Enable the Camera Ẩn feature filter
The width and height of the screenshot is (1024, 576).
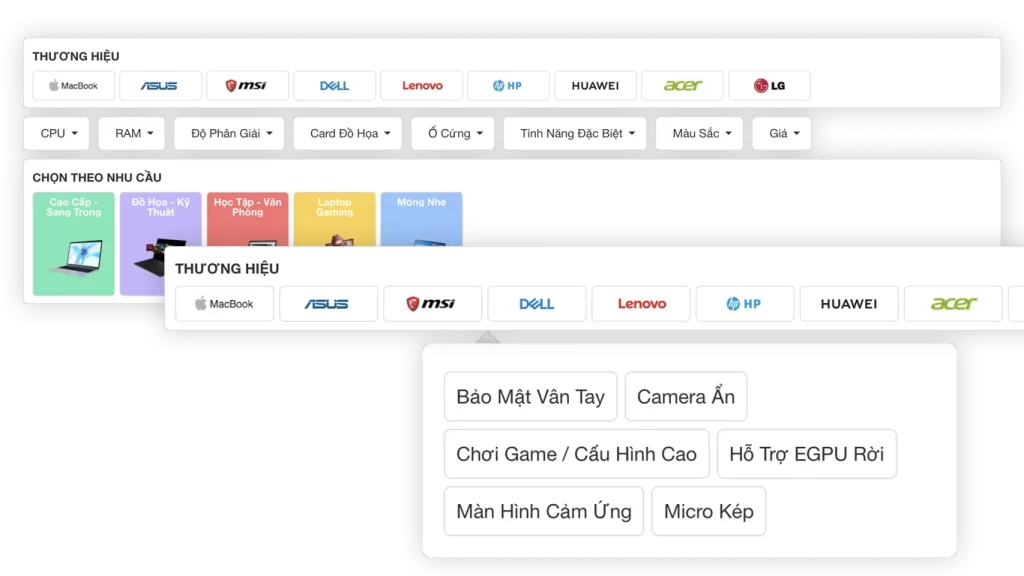click(x=686, y=397)
